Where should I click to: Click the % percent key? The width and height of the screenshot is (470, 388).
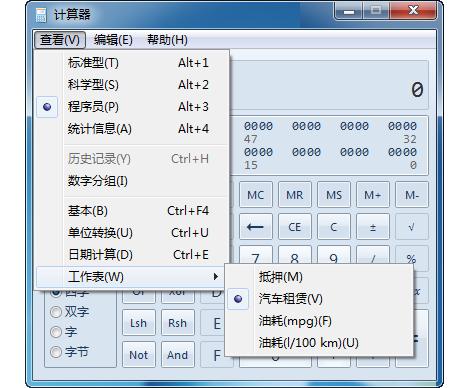click(x=412, y=258)
